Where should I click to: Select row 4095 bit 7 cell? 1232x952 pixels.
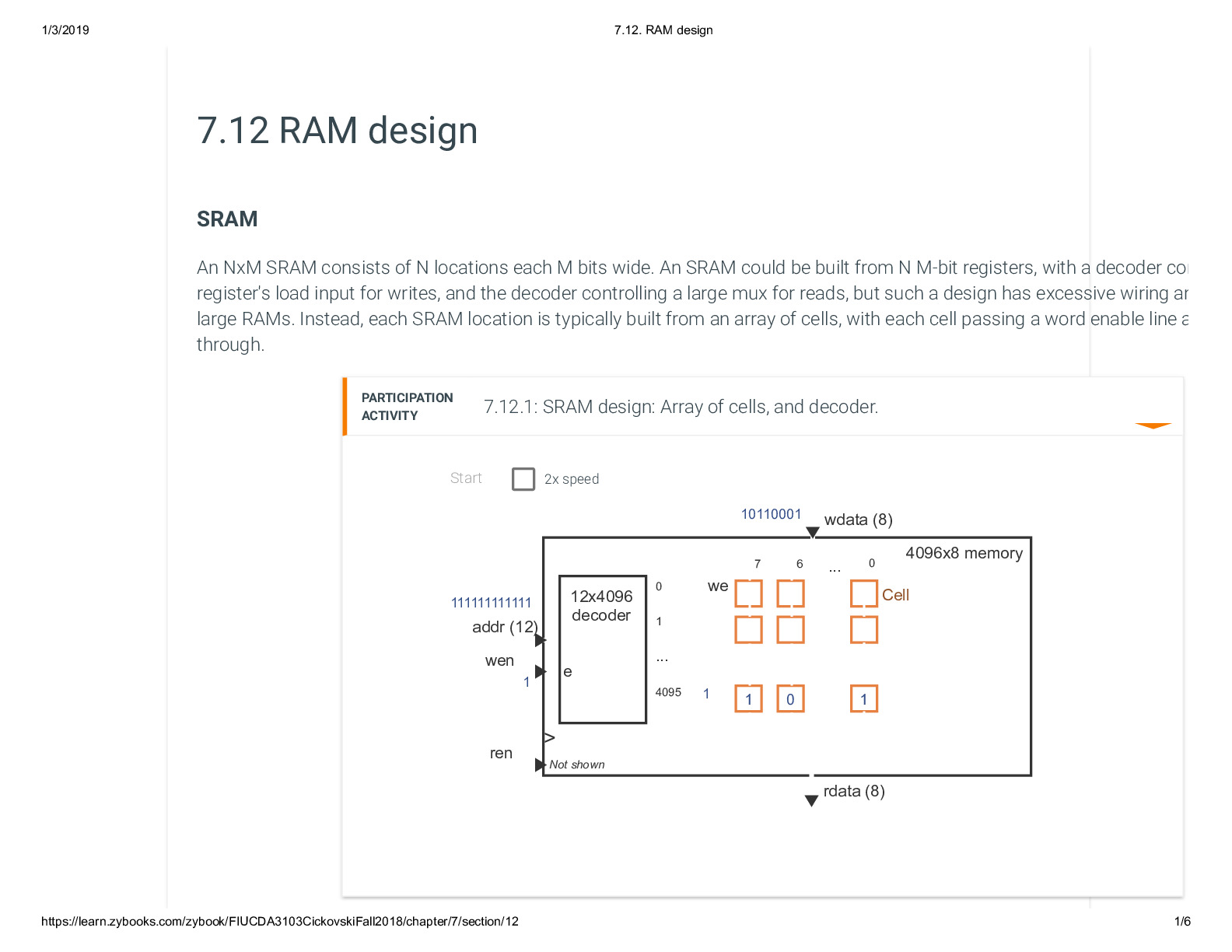point(748,698)
